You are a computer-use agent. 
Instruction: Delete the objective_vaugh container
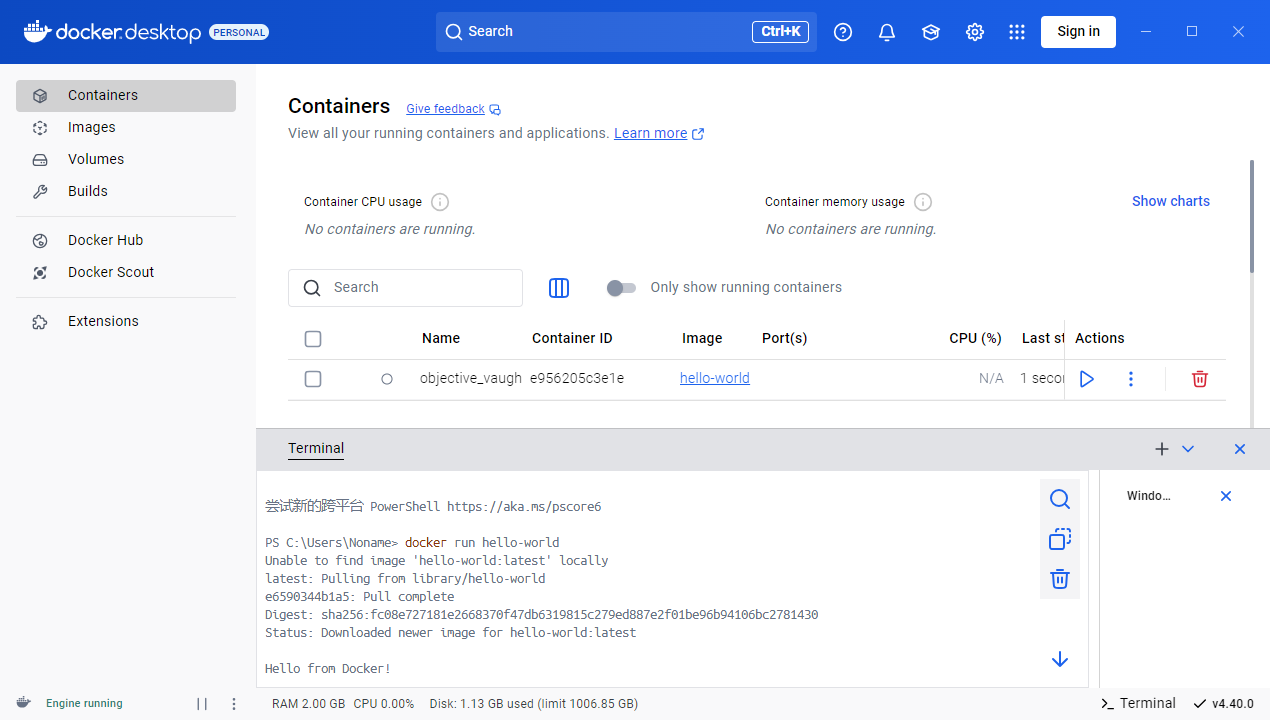[1200, 379]
